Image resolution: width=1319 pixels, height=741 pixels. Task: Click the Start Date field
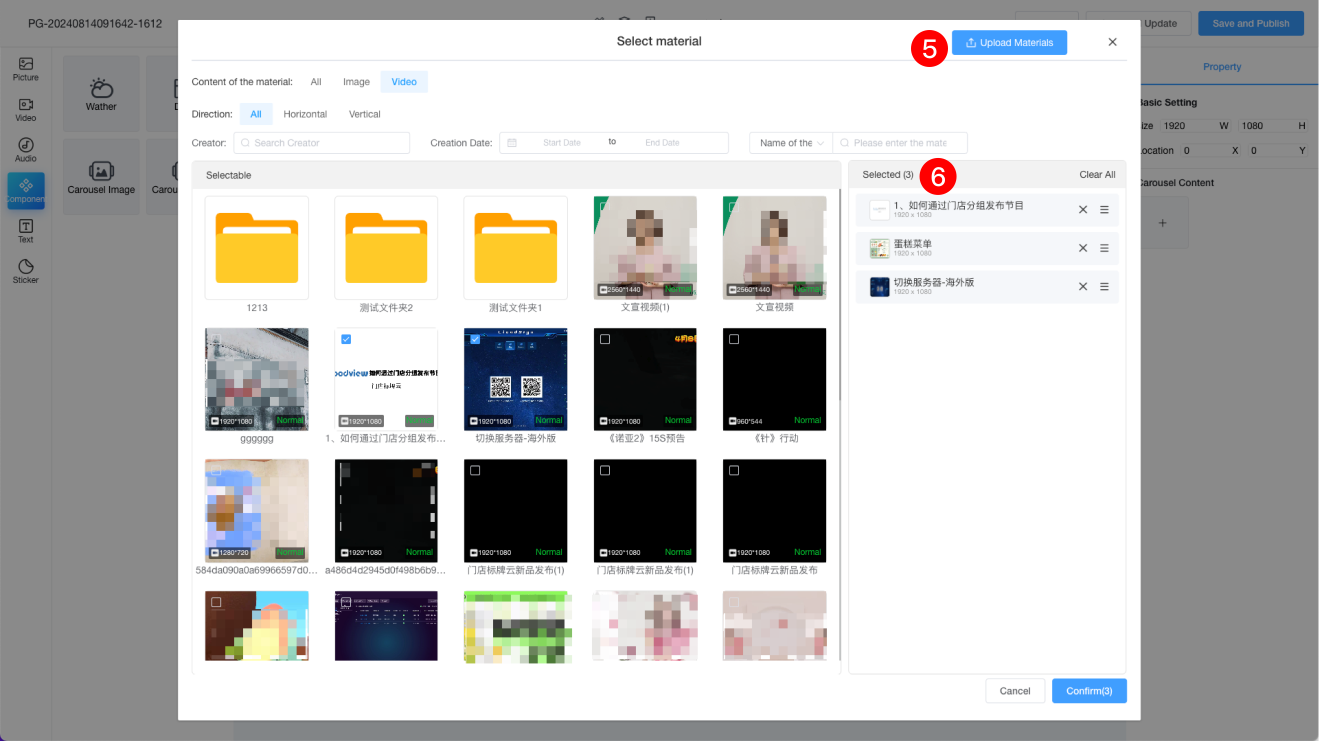coord(561,143)
